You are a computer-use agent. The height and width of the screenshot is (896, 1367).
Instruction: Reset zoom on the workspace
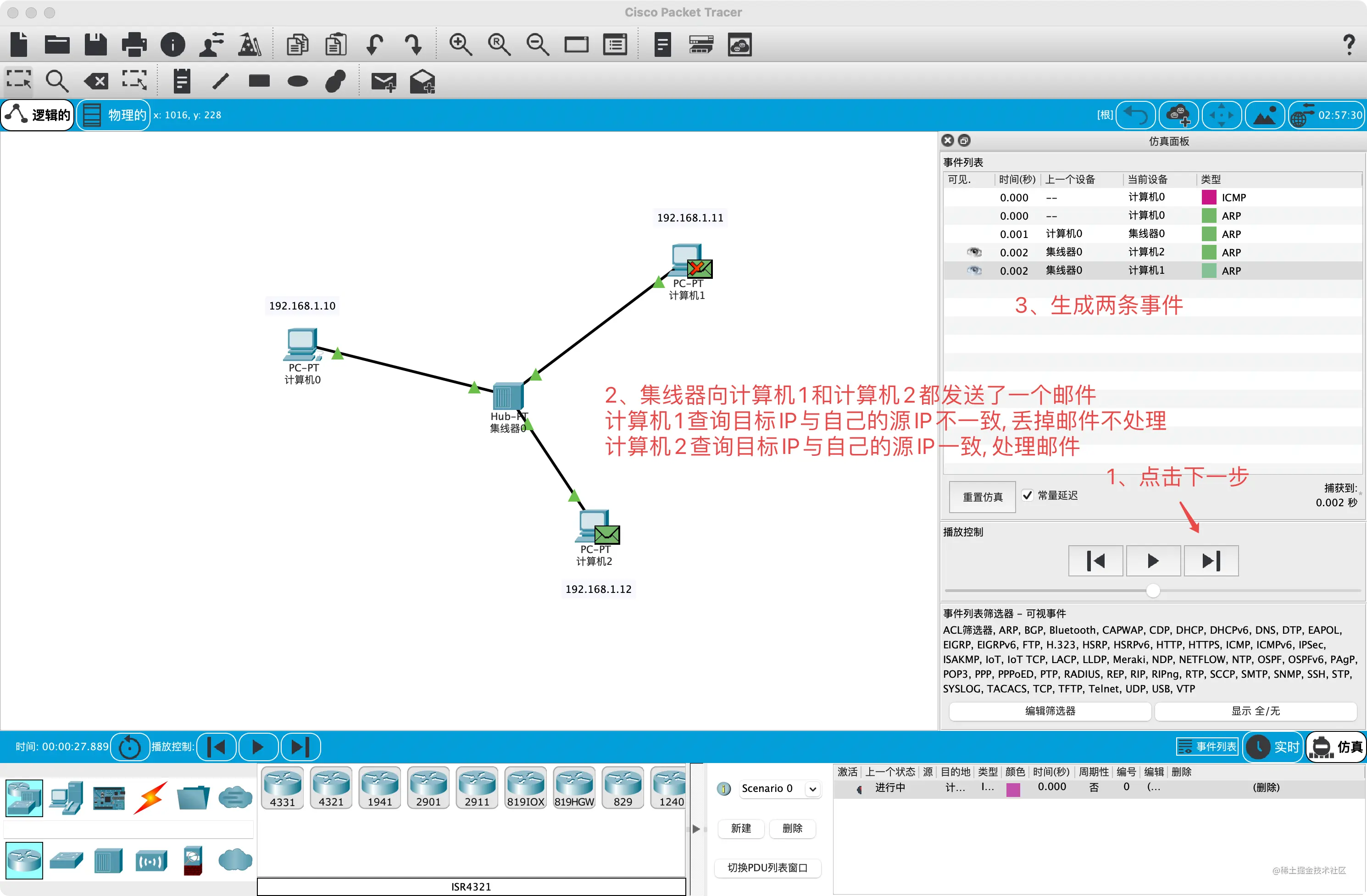tap(499, 44)
